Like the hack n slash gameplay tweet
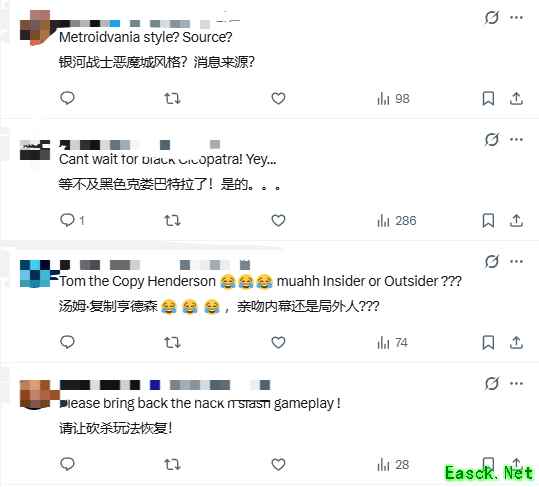The image size is (539, 487). pyautogui.click(x=278, y=464)
